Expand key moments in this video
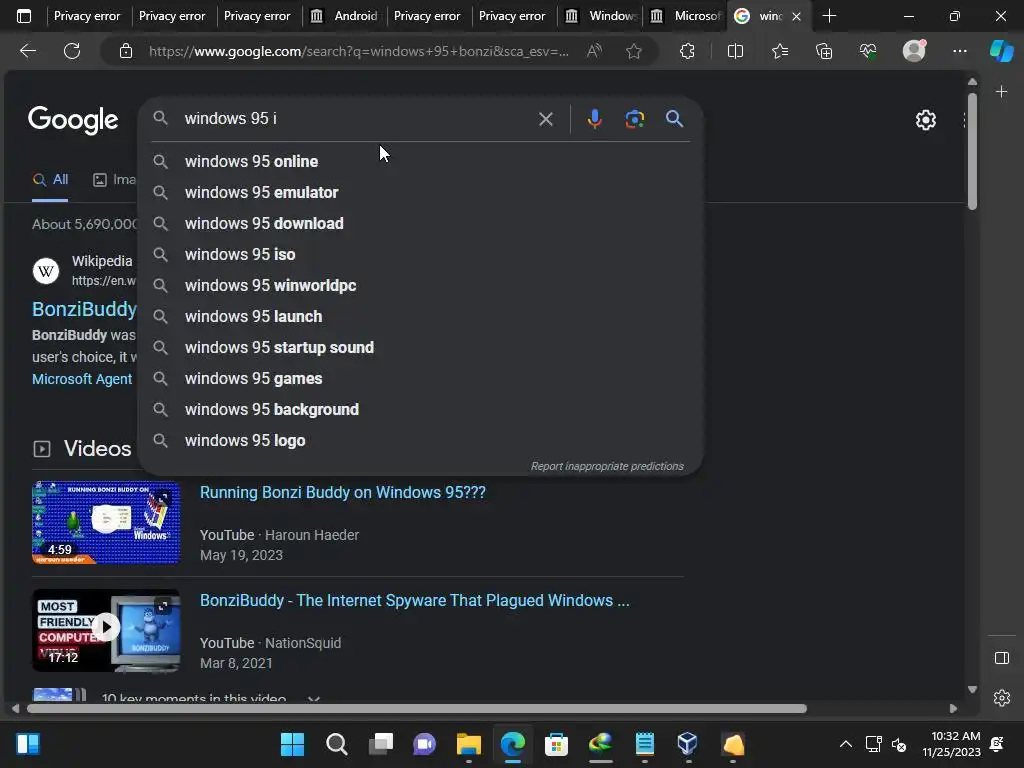This screenshot has height=768, width=1024. point(313,699)
